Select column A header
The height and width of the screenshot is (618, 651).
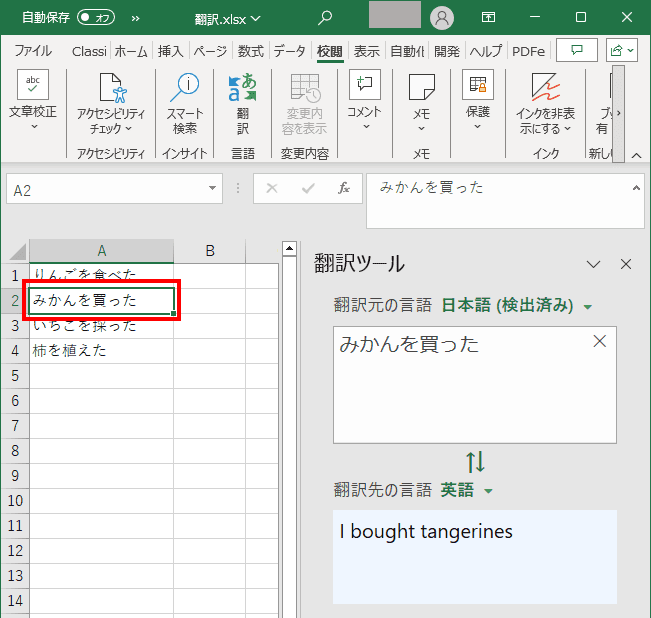(x=102, y=251)
